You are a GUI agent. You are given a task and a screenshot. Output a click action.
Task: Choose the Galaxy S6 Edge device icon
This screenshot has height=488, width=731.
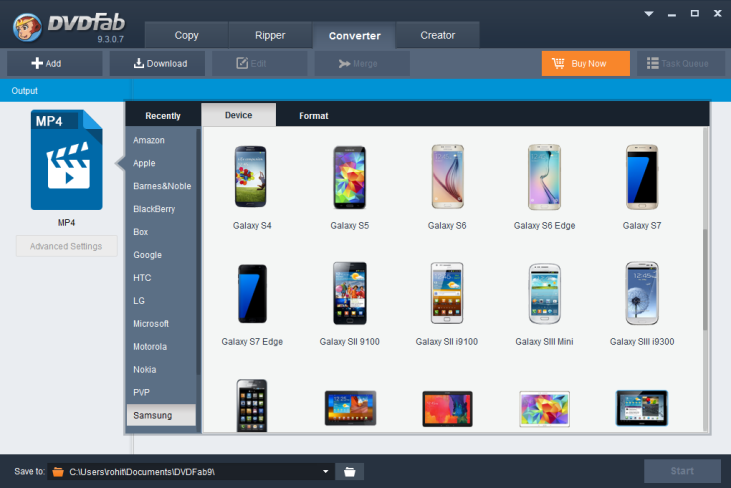544,177
